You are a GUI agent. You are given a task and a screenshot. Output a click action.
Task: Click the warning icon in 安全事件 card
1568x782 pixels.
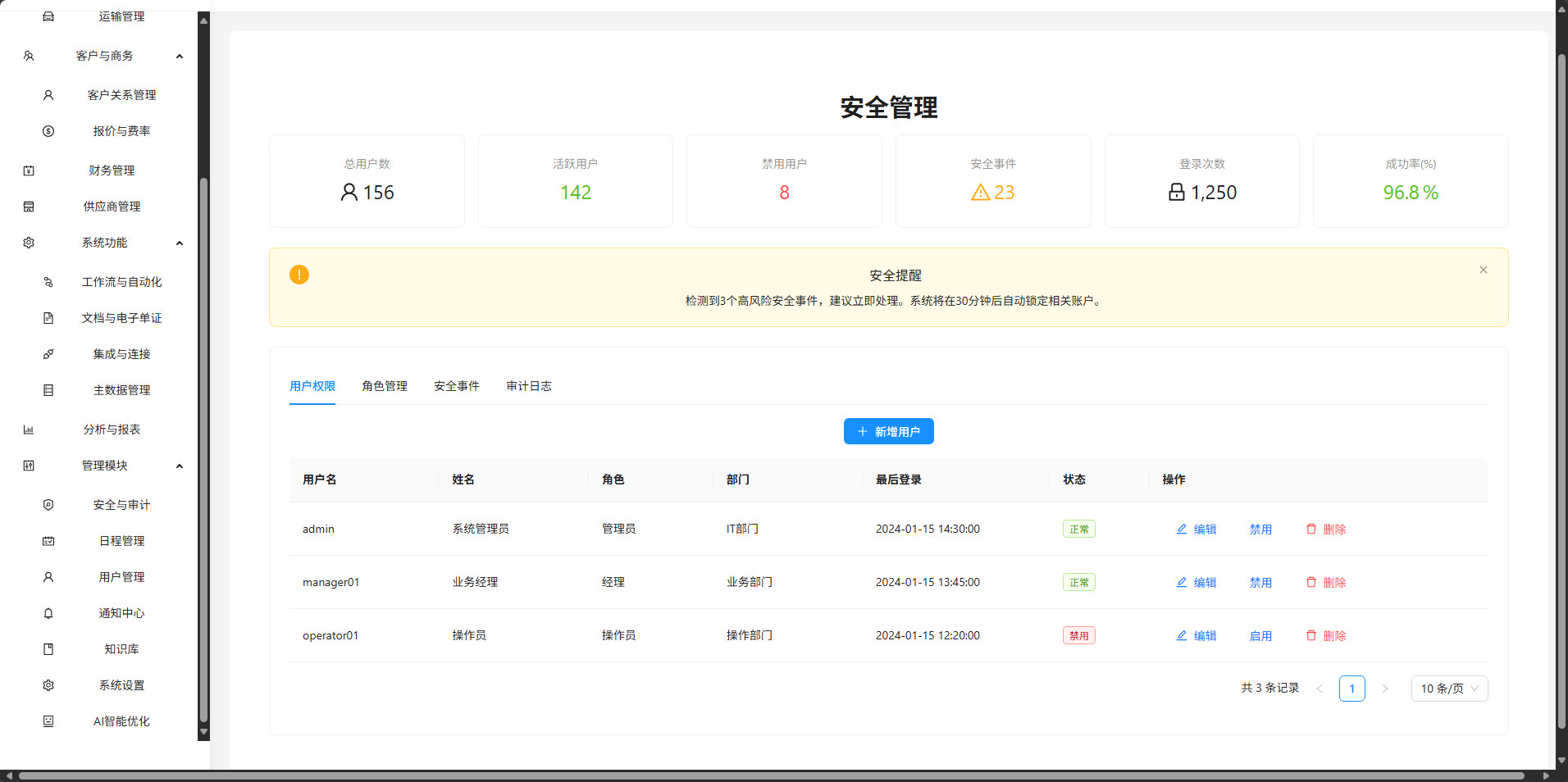tap(980, 193)
